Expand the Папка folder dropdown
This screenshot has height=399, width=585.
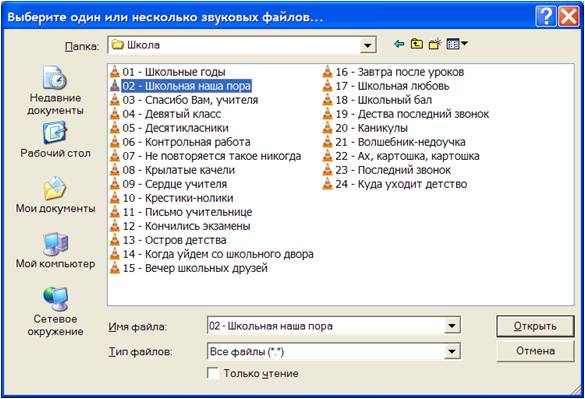(367, 46)
